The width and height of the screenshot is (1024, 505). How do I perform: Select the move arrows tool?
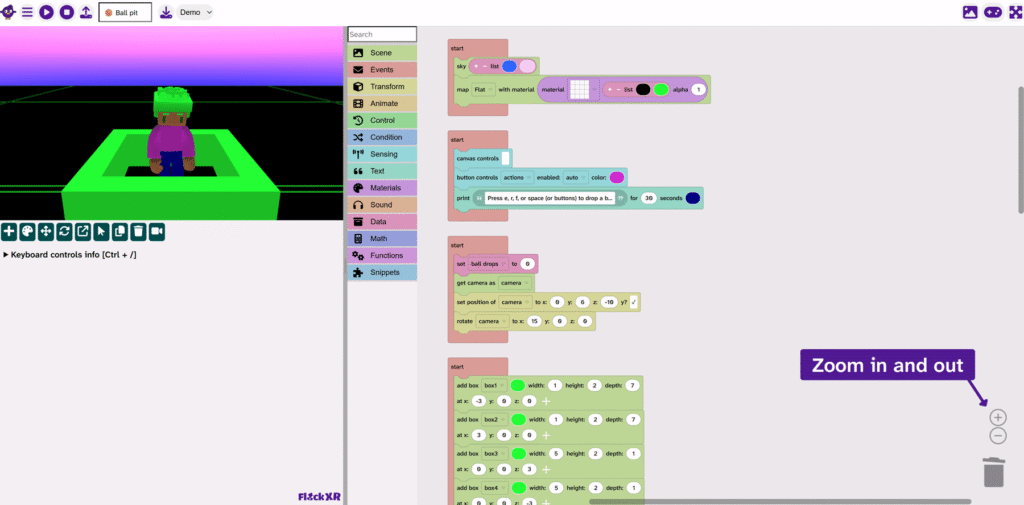46,231
